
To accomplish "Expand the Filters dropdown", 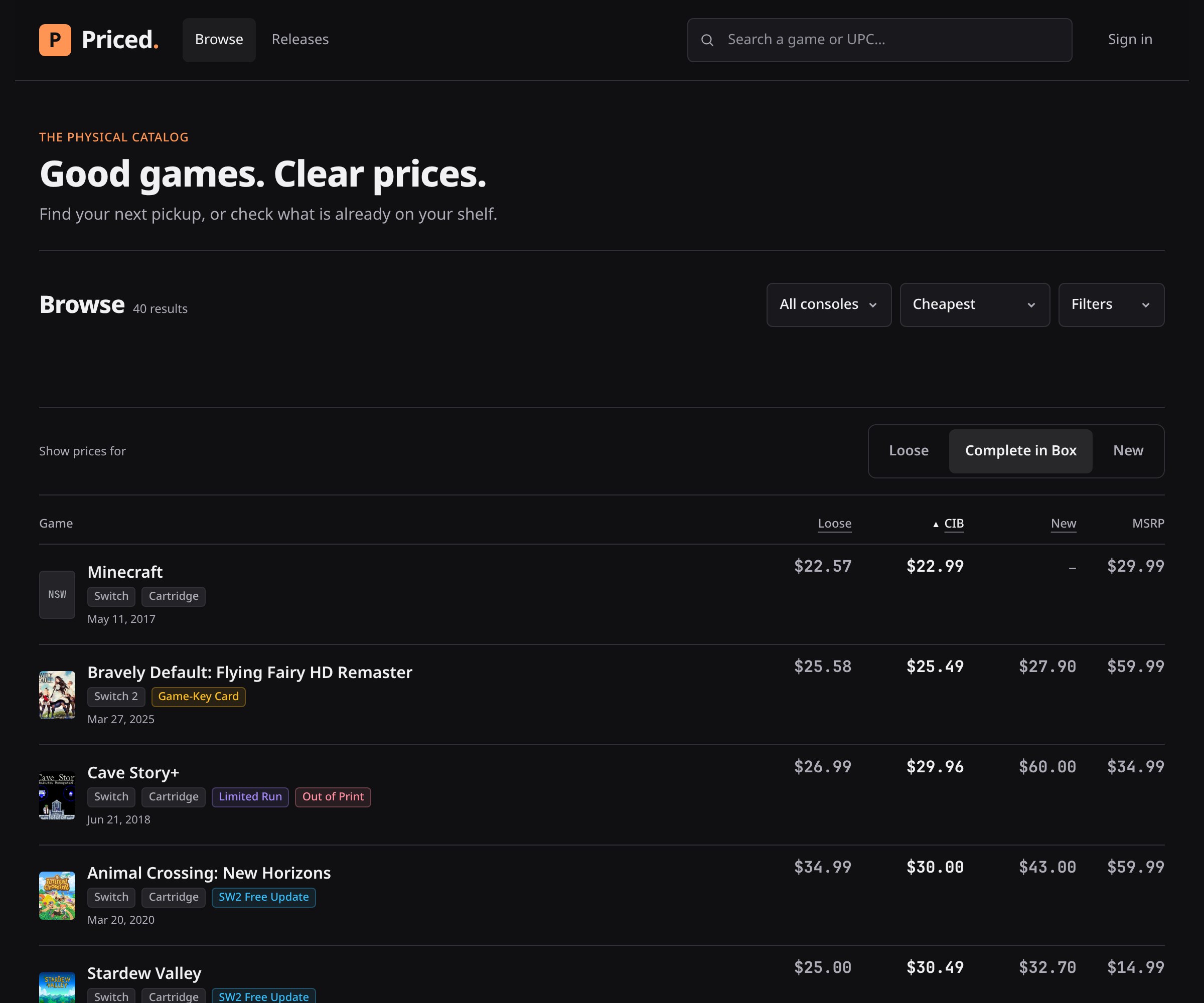I will [x=1111, y=304].
